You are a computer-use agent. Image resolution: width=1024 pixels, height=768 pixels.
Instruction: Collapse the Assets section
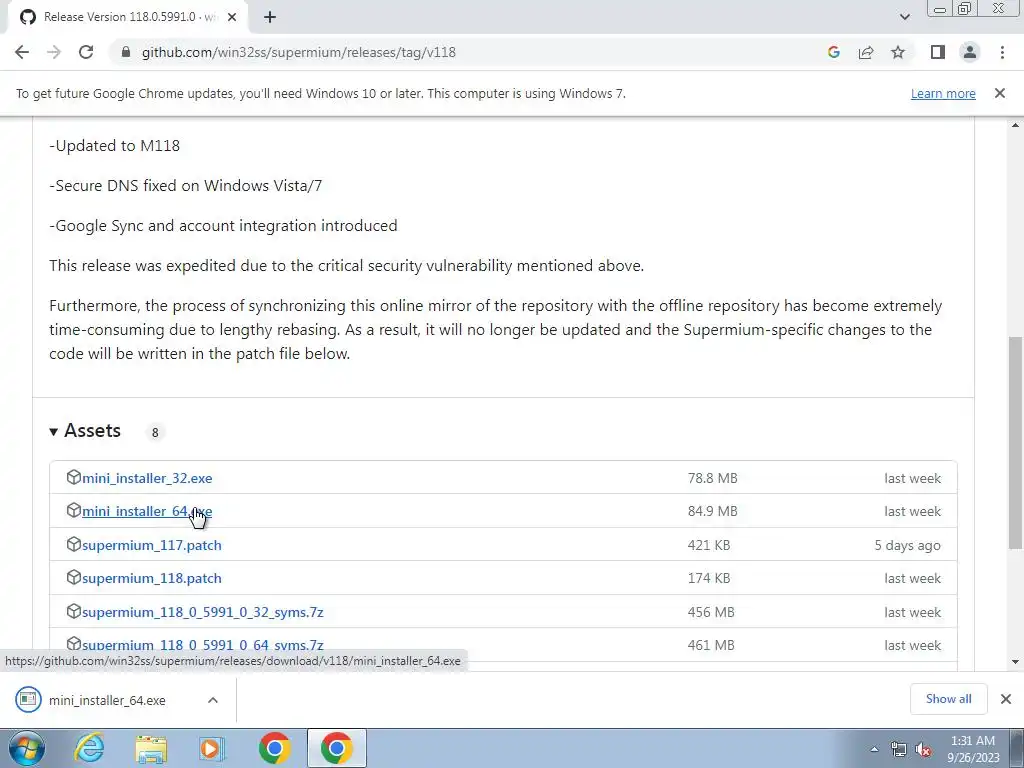click(85, 431)
